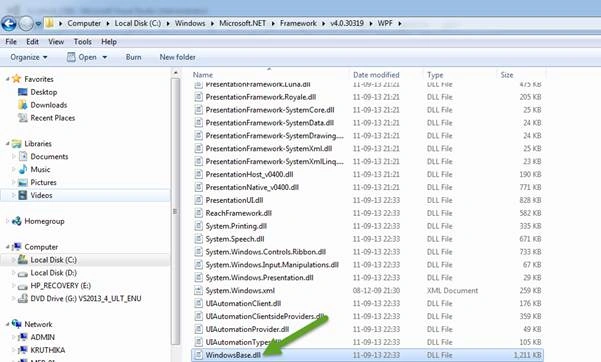Click the Open toolbar button
Screen dimensions: 601x362
[82, 57]
